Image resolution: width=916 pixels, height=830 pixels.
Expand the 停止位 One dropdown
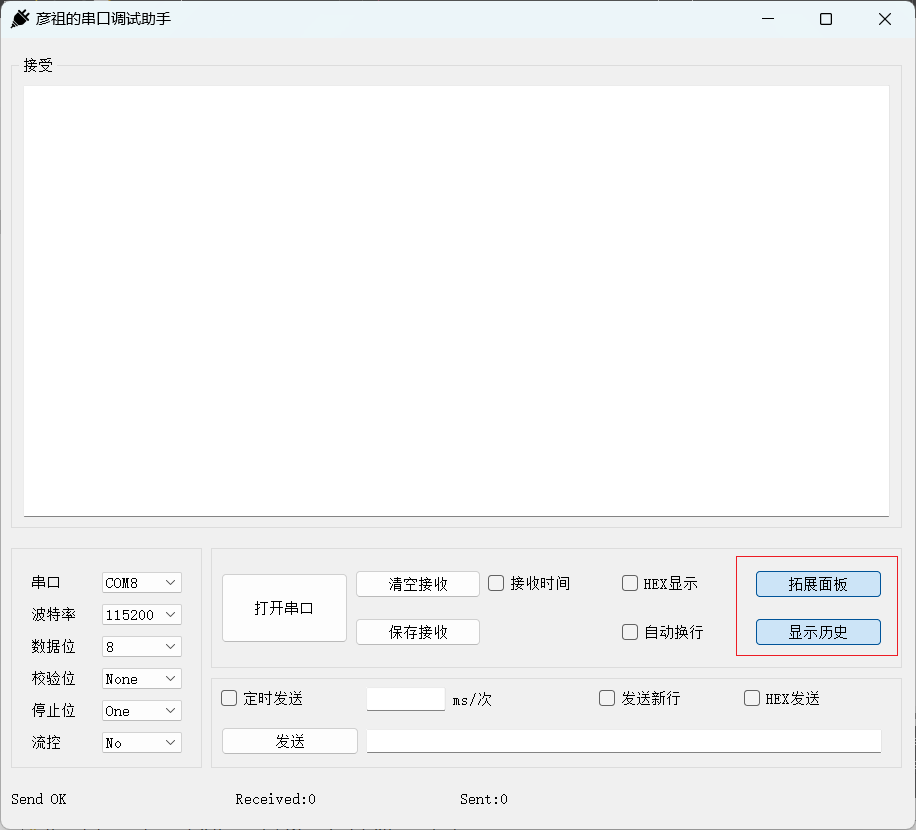point(141,711)
